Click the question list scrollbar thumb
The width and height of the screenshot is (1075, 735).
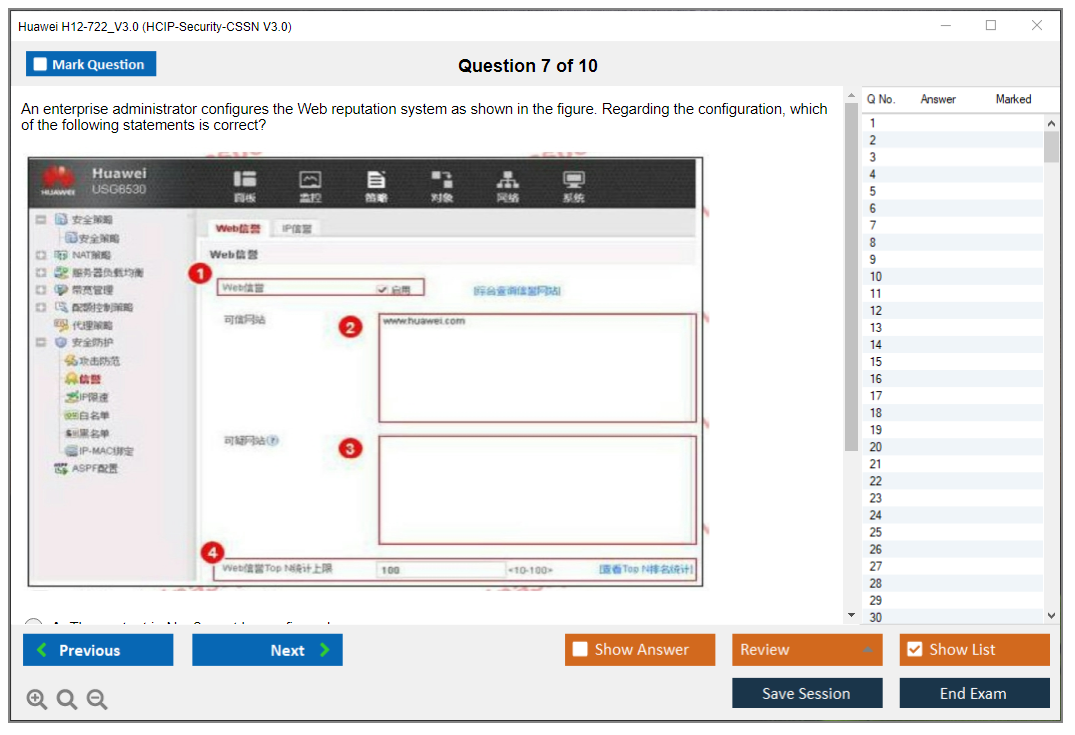[1051, 146]
